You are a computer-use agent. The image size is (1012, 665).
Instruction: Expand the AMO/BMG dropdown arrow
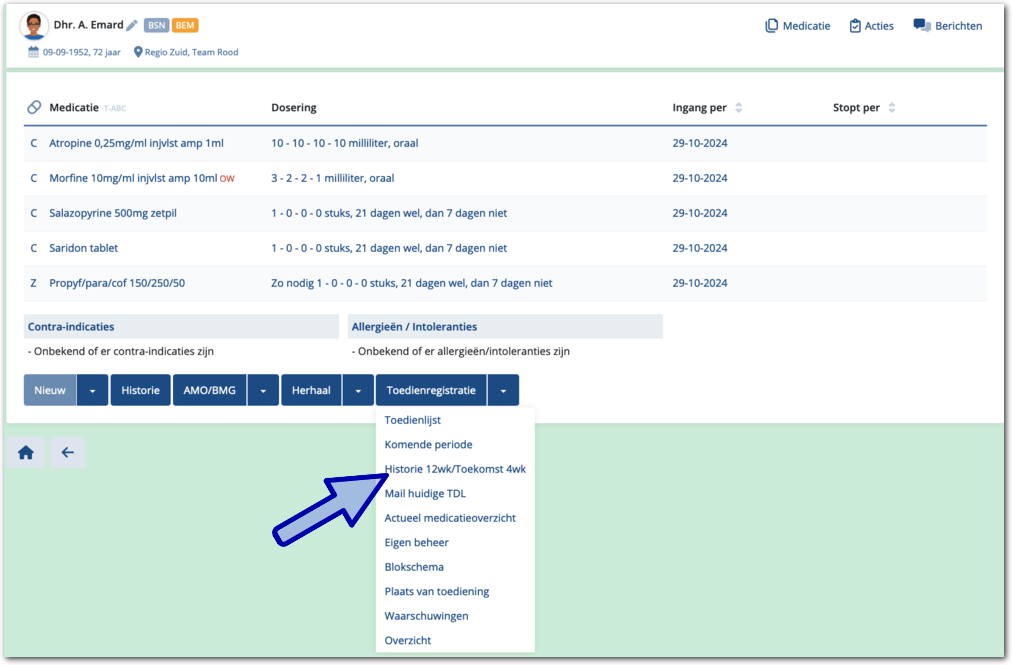pyautogui.click(x=263, y=390)
